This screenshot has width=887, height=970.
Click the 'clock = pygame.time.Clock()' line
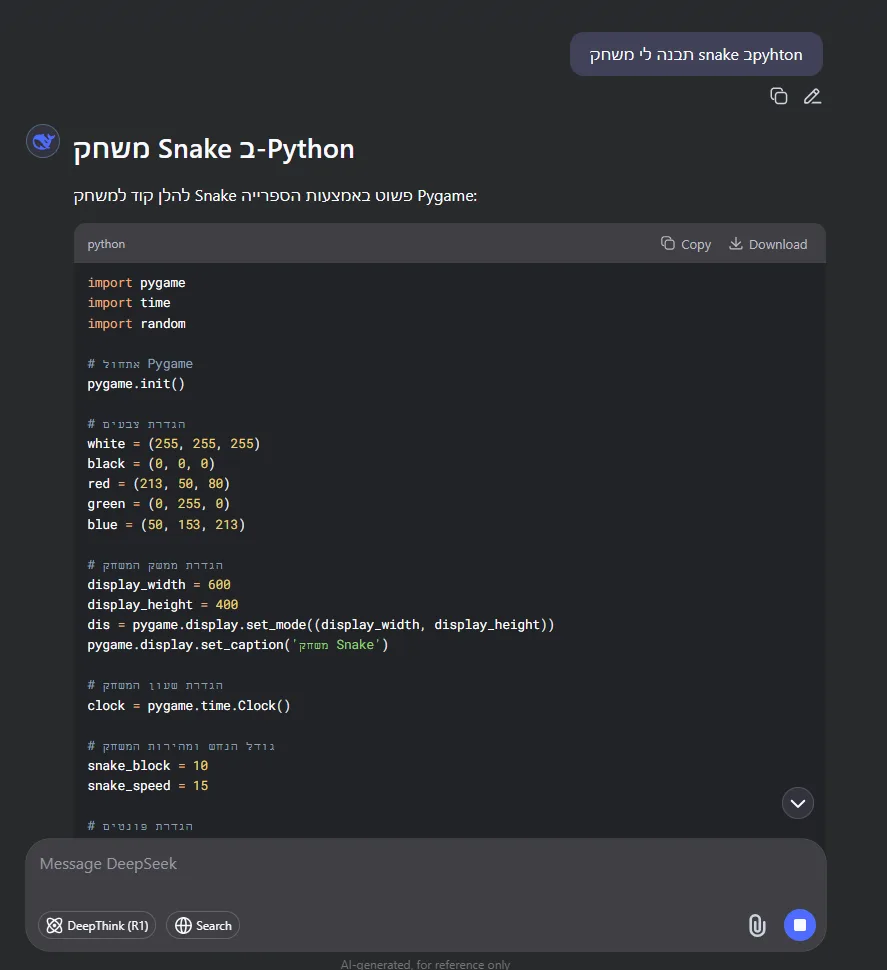pyautogui.click(x=189, y=706)
